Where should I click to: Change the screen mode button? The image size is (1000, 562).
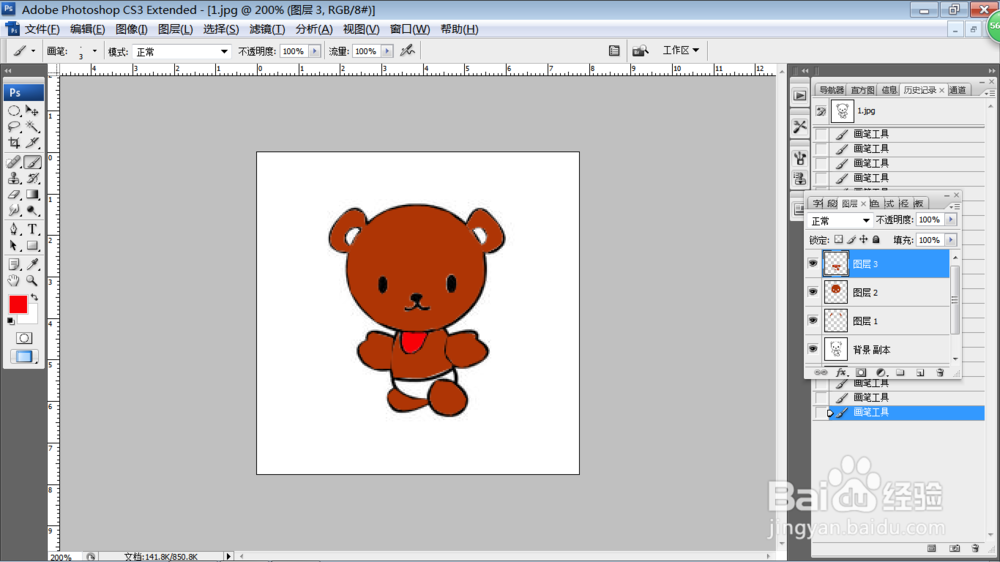point(24,357)
